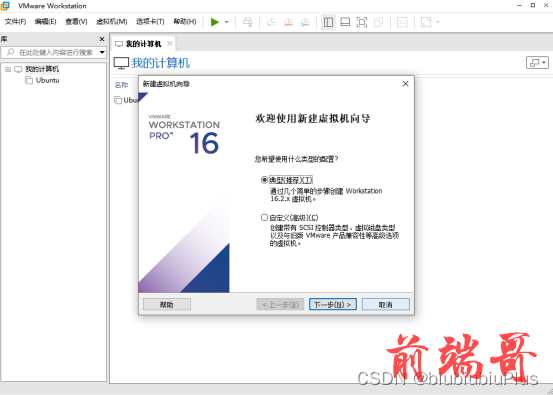
Task: Open the library search filter dropdown
Action: click(102, 52)
